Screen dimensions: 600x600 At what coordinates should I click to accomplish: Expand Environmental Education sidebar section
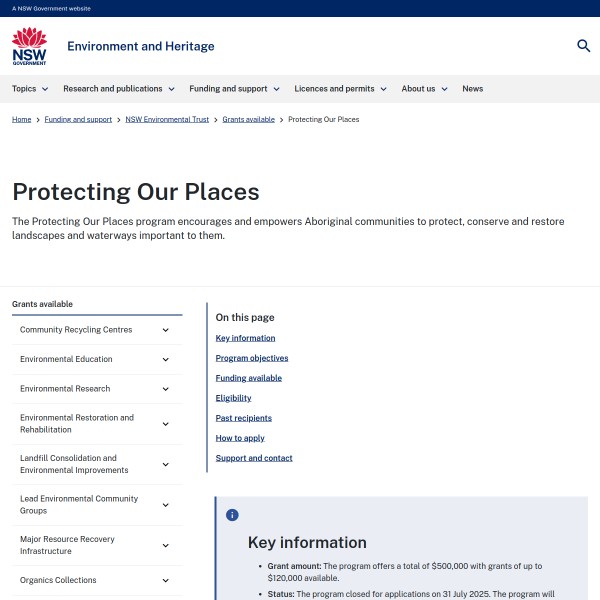coord(166,359)
